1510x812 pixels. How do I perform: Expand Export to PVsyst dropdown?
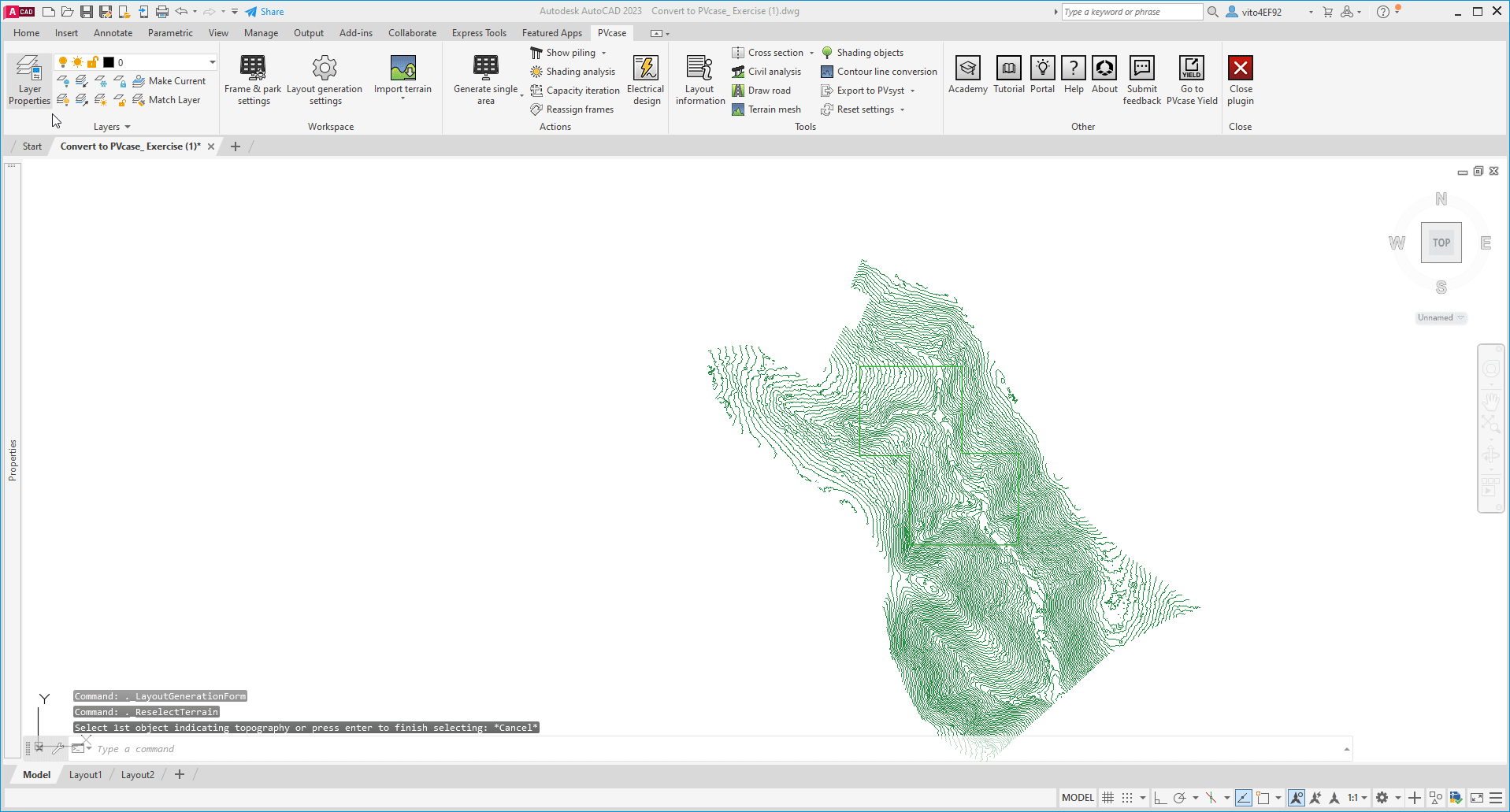click(x=913, y=91)
